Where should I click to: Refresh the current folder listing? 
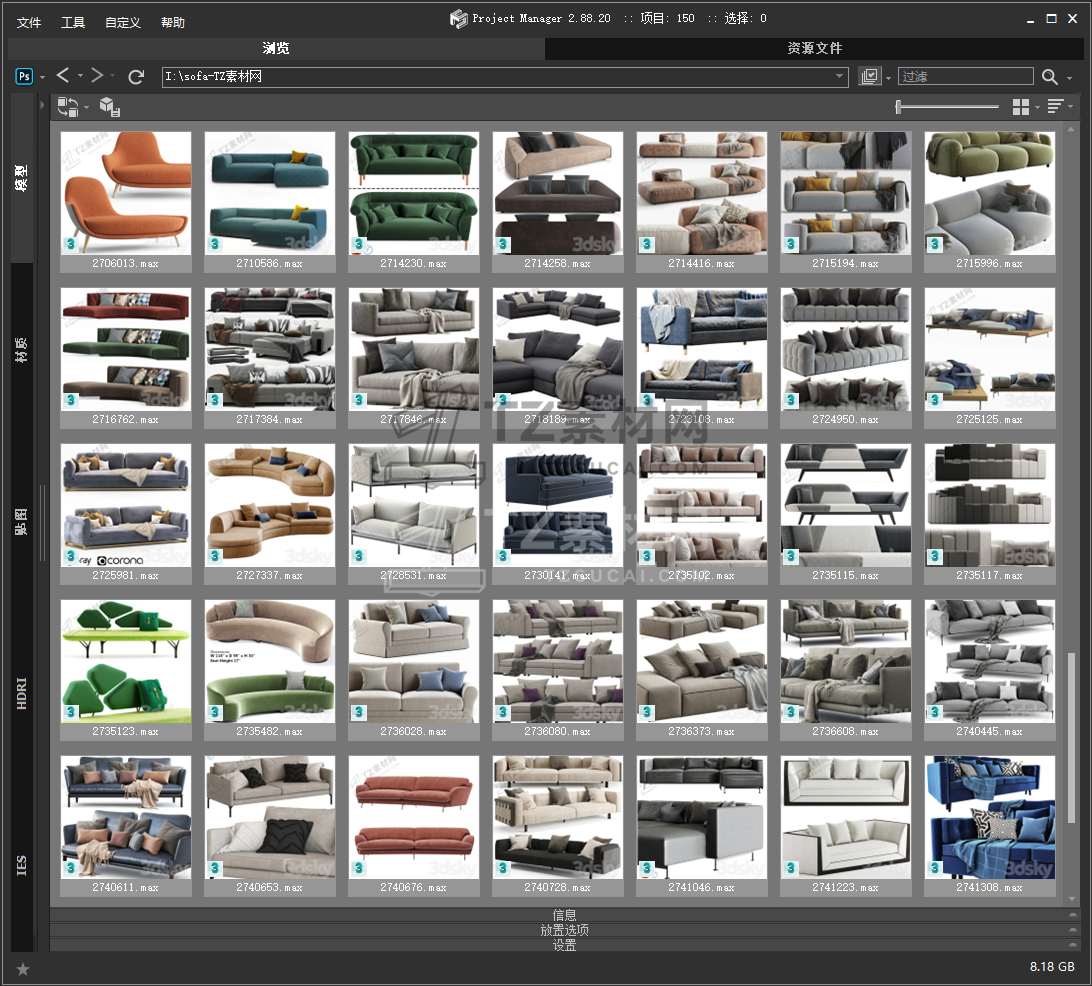tap(137, 77)
